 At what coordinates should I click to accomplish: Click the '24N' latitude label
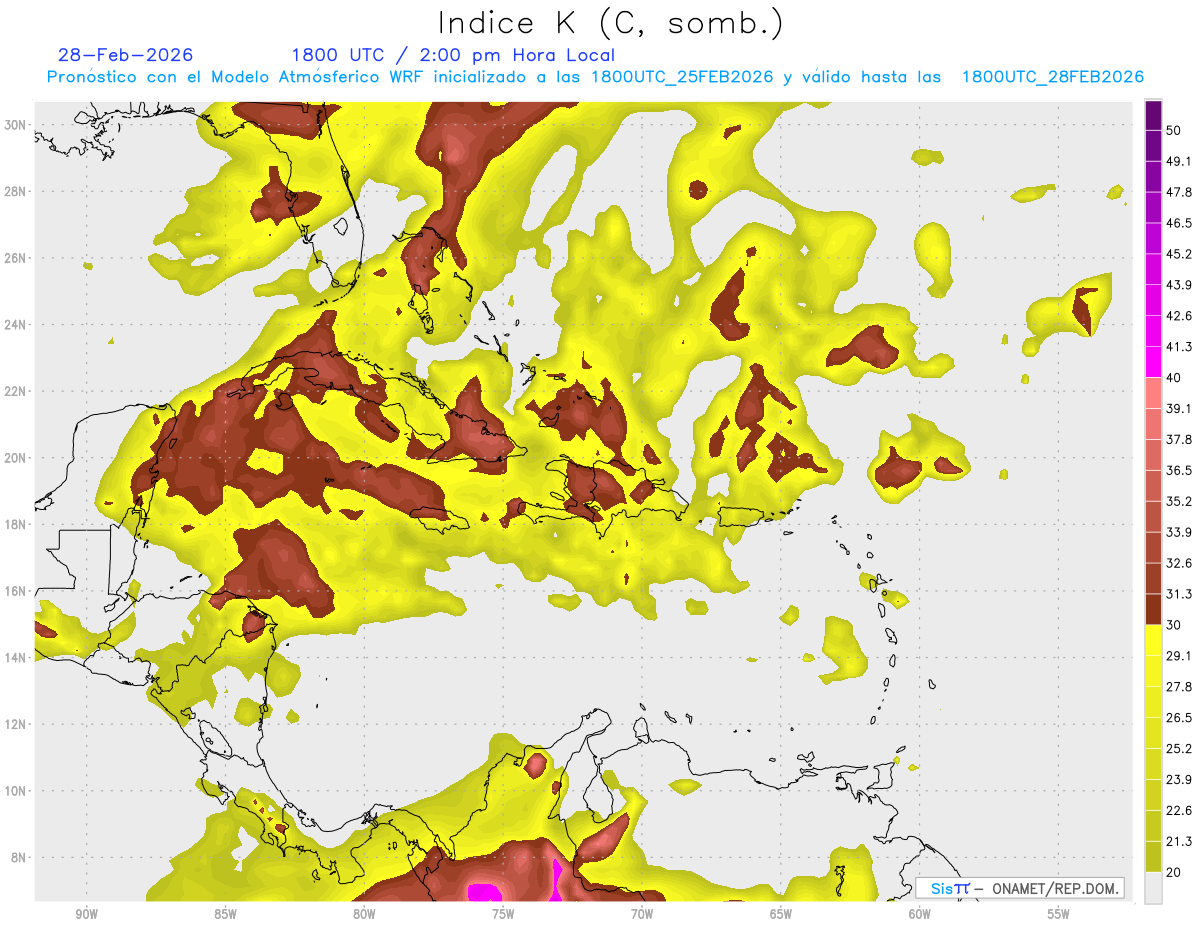(x=16, y=325)
